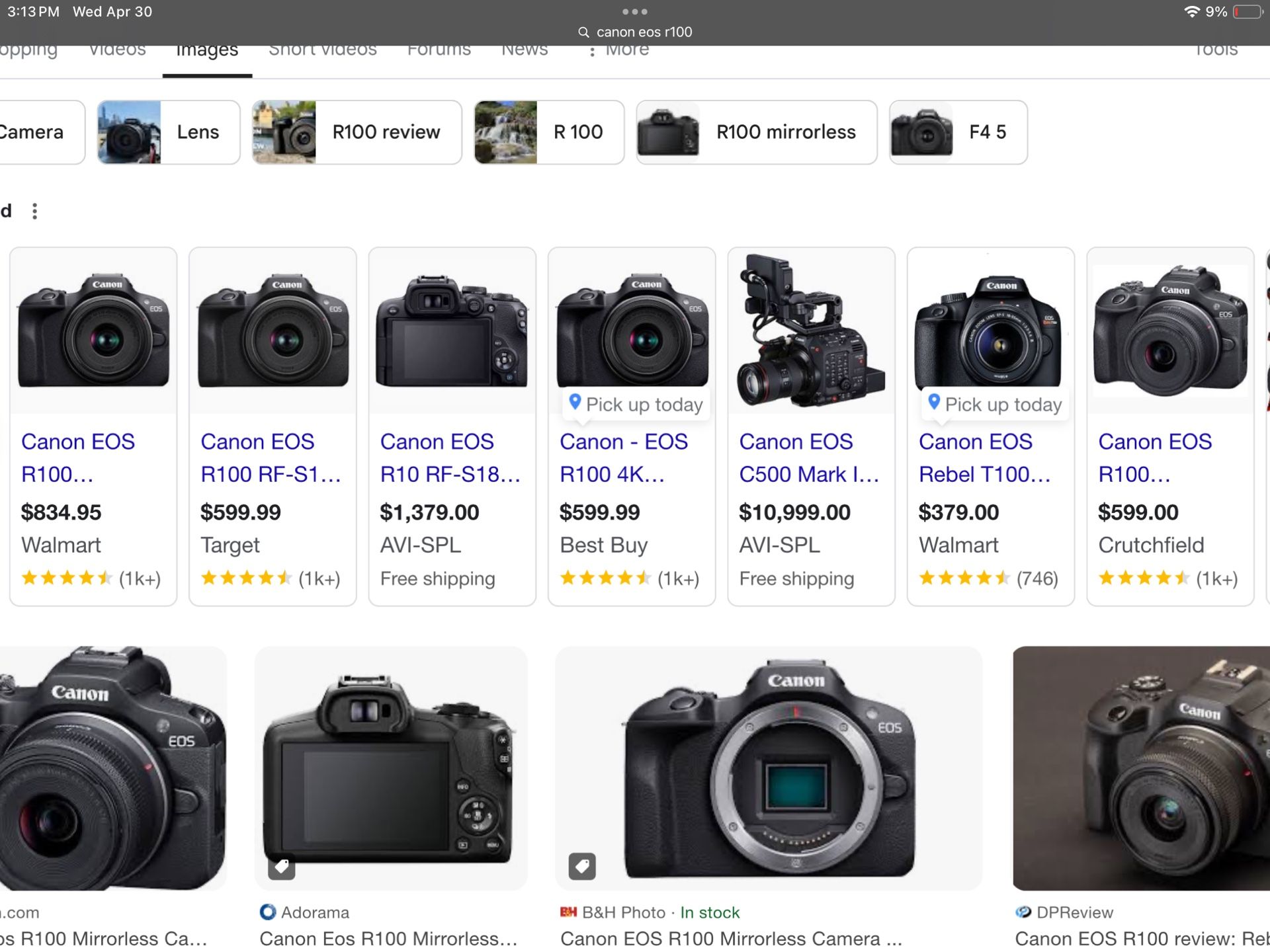Tap the Pick up today pin on the Best Buy listing
1270x952 pixels.
pos(575,402)
